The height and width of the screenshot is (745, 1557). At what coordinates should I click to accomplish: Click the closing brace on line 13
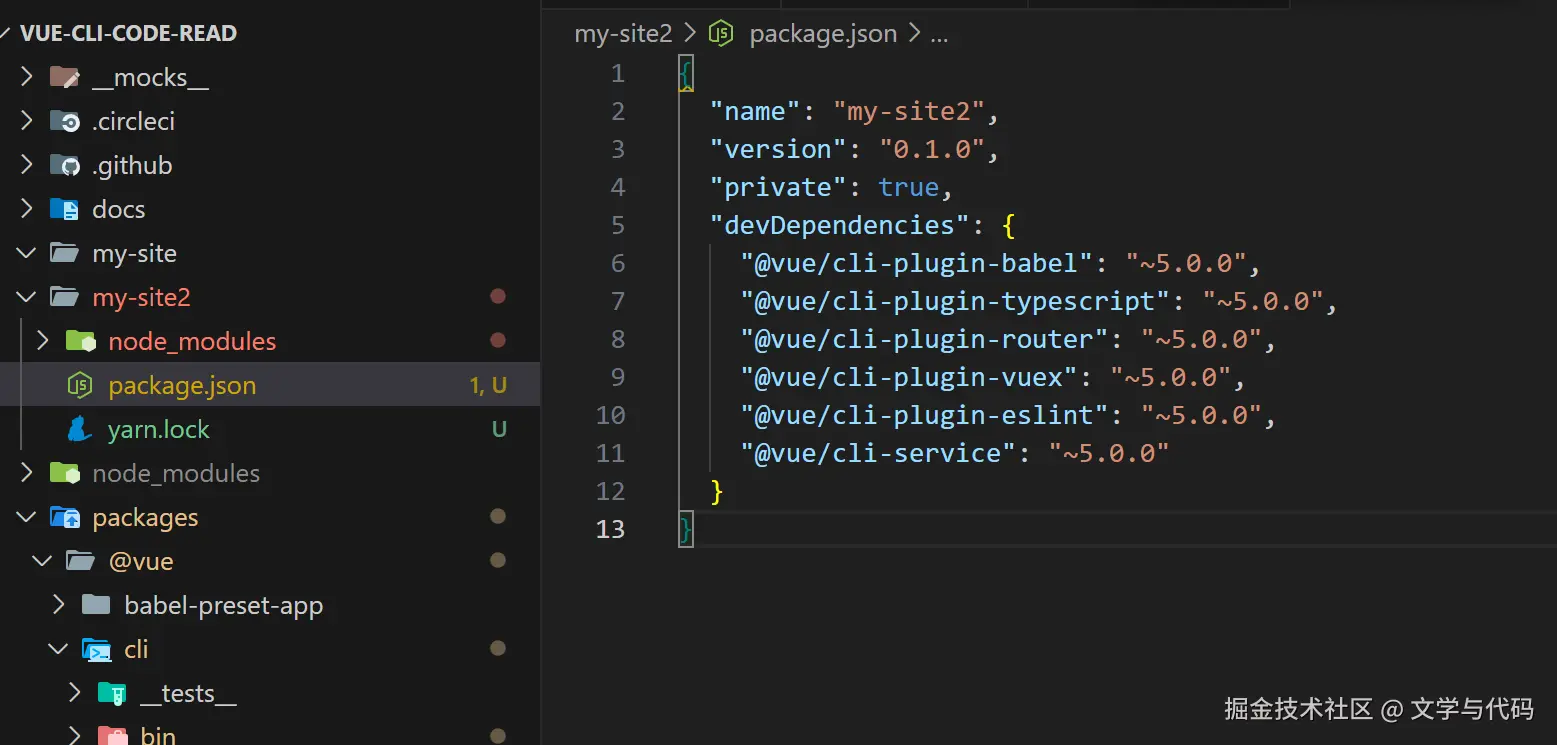coord(685,529)
